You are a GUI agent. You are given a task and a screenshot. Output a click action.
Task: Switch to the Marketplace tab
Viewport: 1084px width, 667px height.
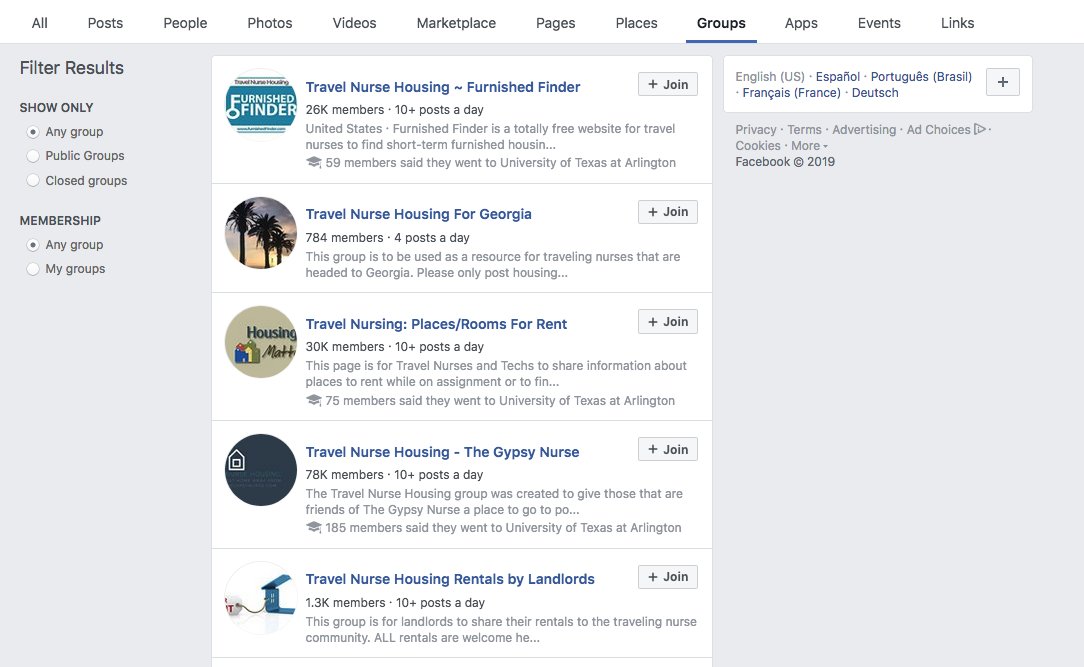pos(456,23)
